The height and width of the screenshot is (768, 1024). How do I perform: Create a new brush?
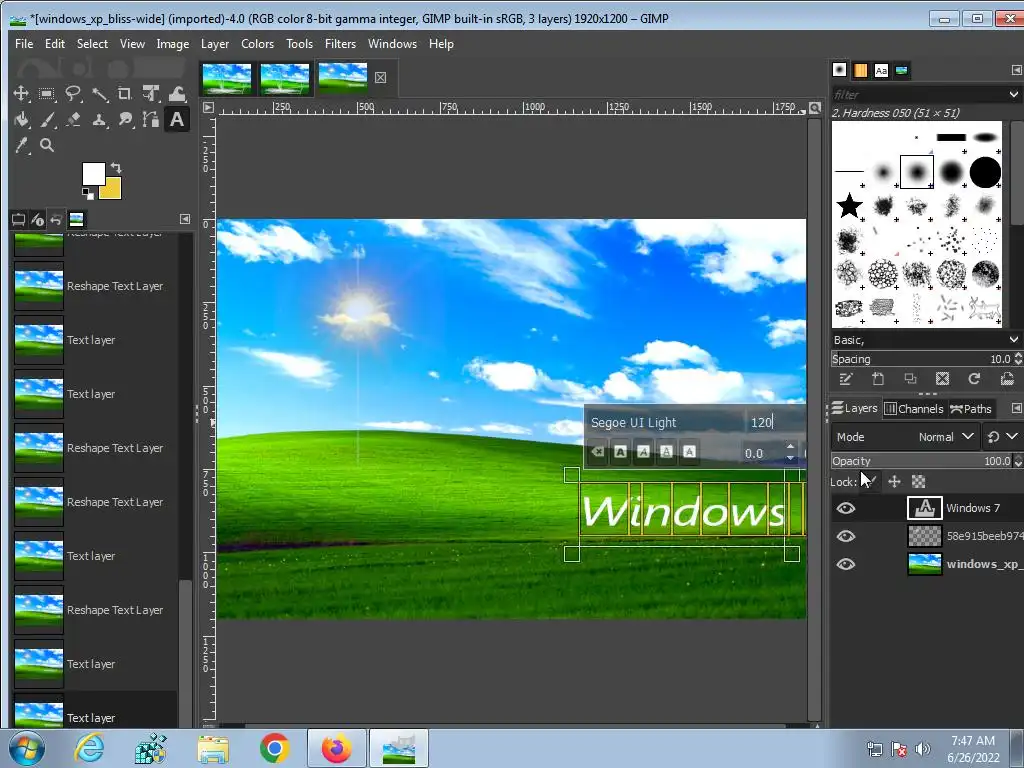(878, 379)
